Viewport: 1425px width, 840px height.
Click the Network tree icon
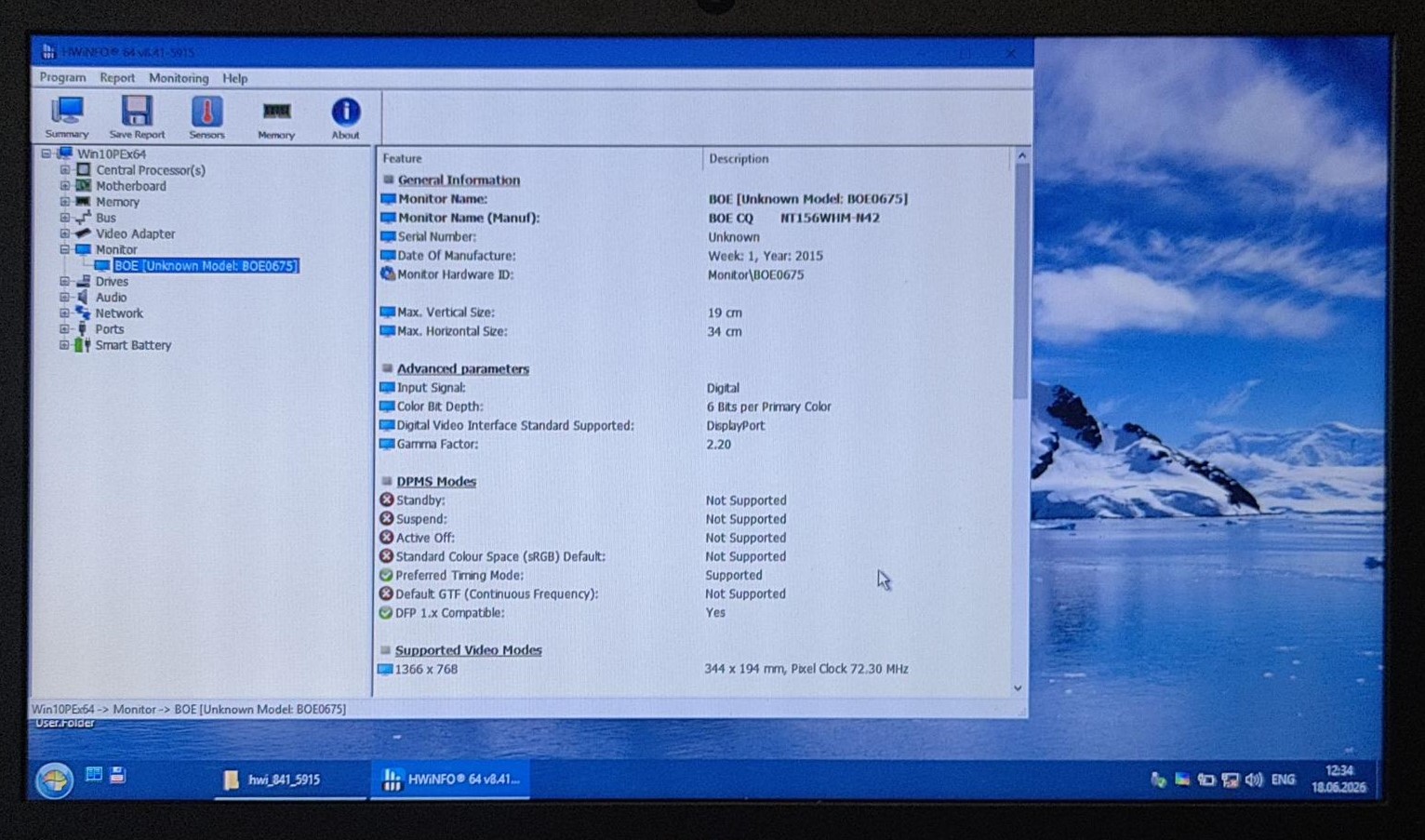point(83,313)
